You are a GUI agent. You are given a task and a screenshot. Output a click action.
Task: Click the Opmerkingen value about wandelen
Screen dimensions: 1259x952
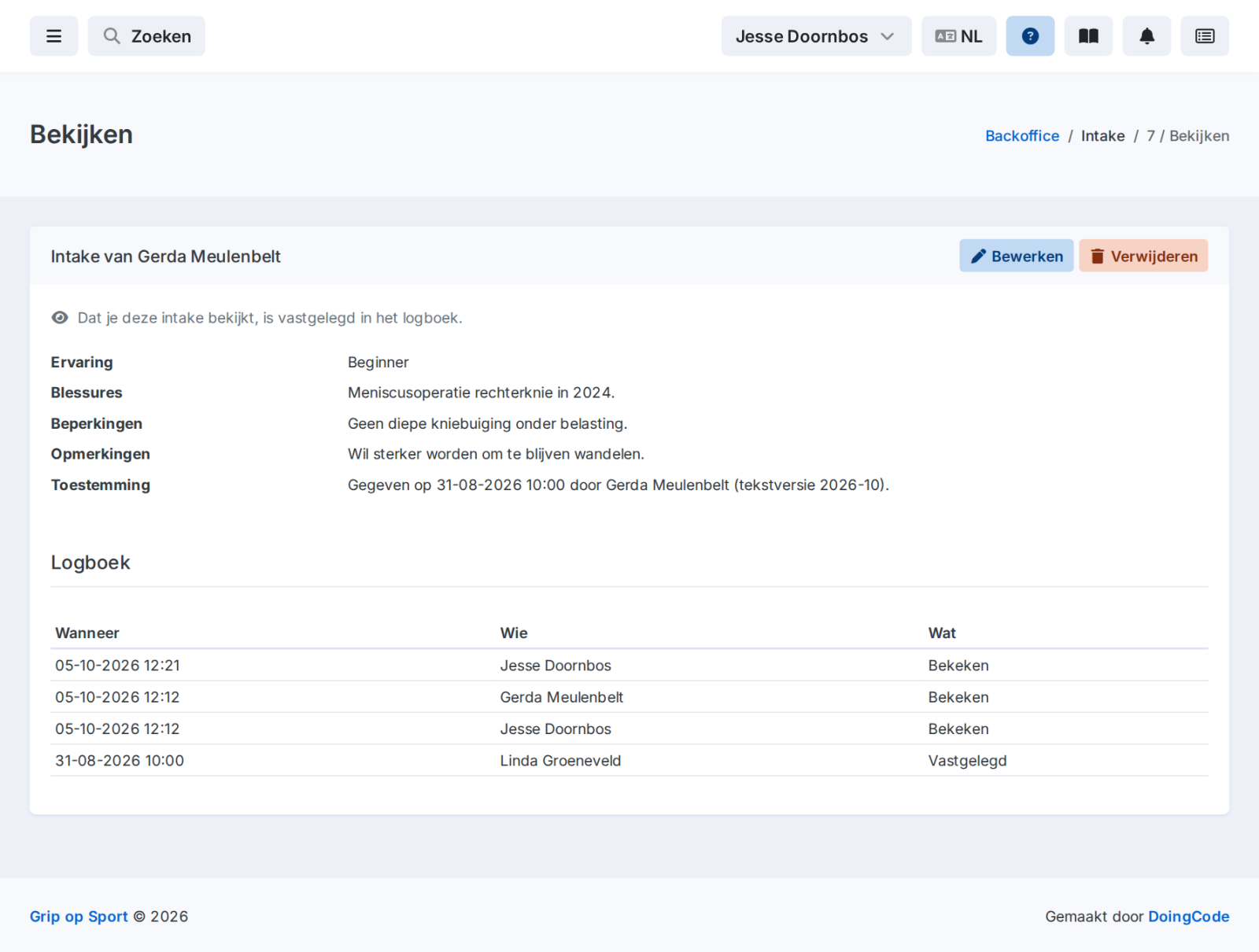coord(496,454)
